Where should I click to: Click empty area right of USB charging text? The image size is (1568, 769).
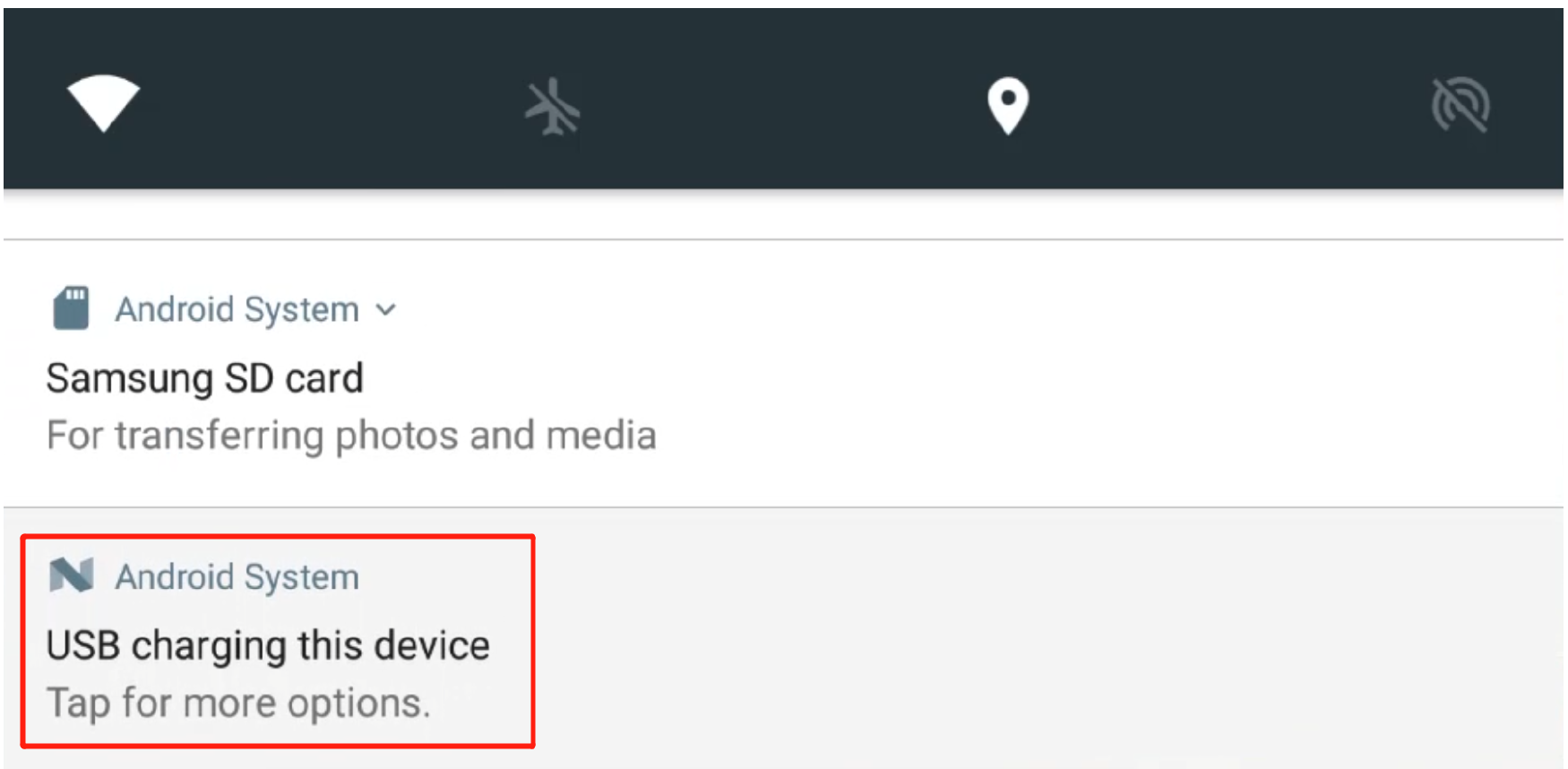coord(986,645)
